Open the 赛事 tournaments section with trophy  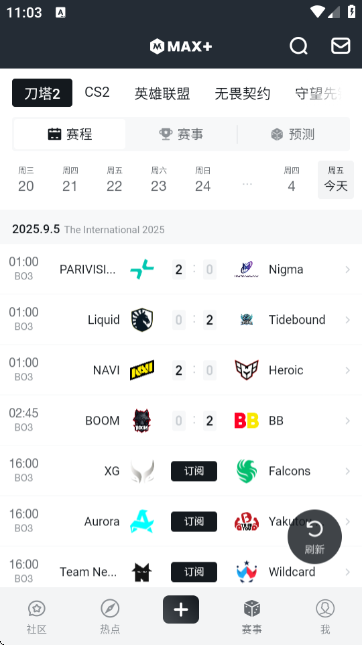tap(181, 134)
